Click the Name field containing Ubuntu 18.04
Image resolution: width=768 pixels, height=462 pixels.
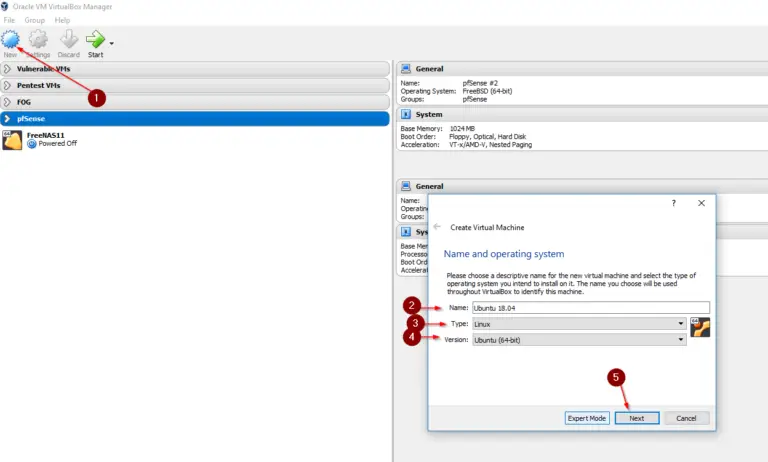[x=591, y=308]
